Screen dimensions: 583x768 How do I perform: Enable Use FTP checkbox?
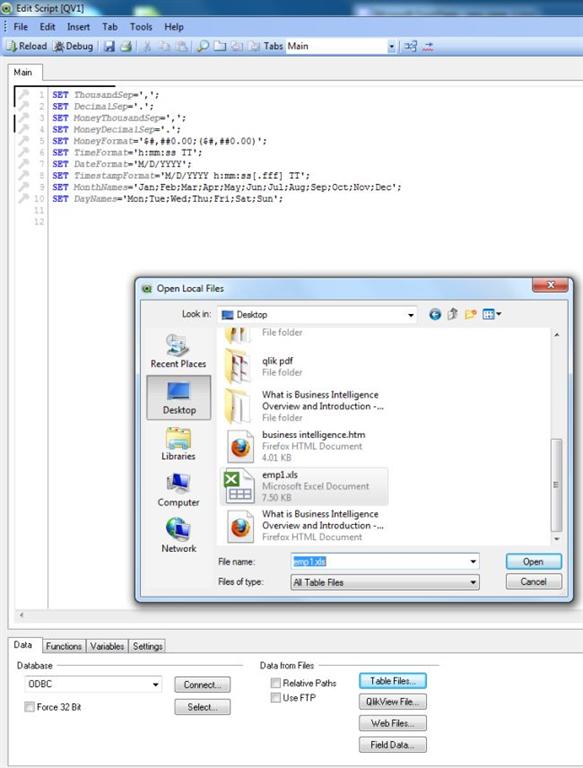pyautogui.click(x=276, y=697)
